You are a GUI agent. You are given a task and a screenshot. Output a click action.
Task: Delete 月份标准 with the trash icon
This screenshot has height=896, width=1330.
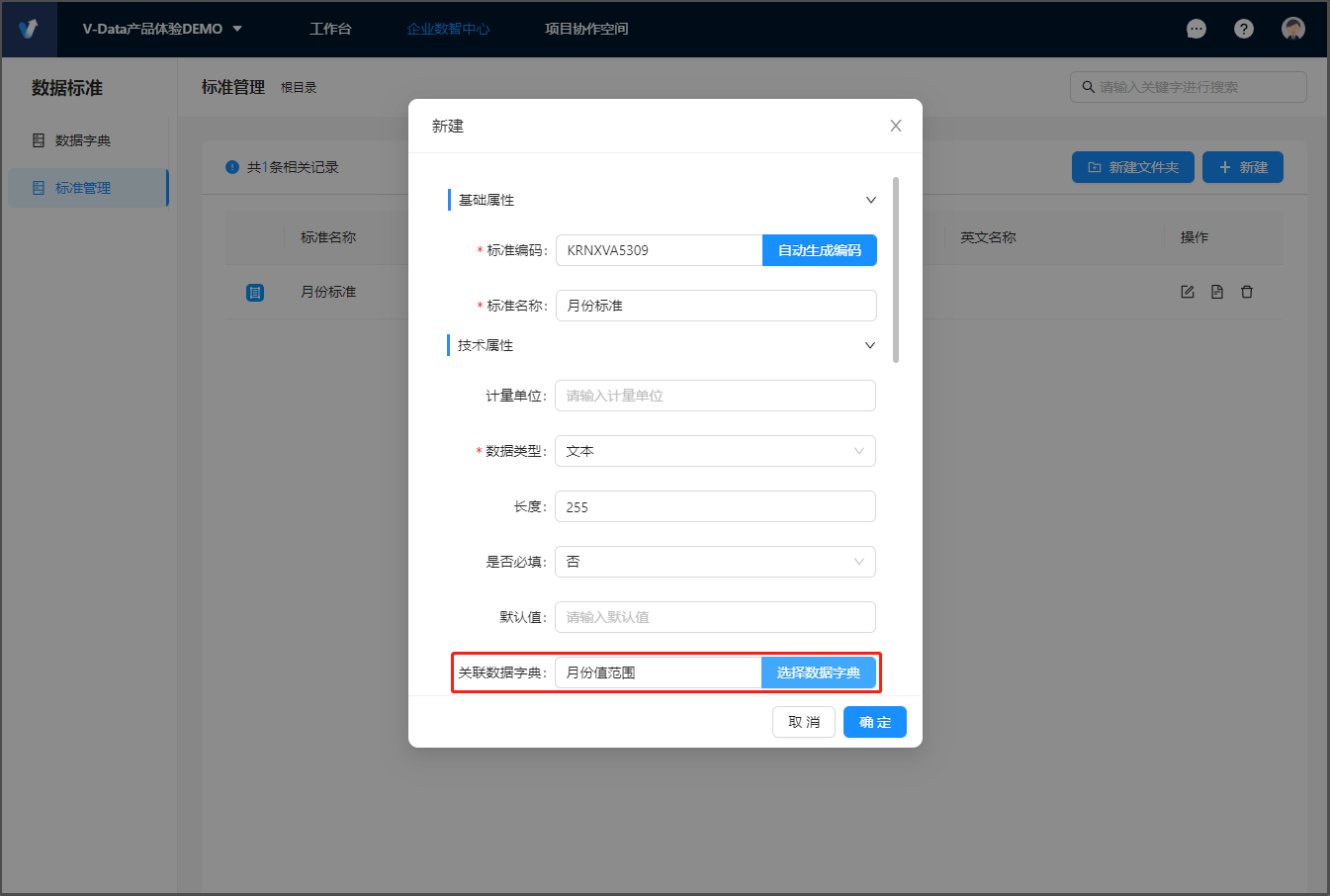pyautogui.click(x=1247, y=292)
